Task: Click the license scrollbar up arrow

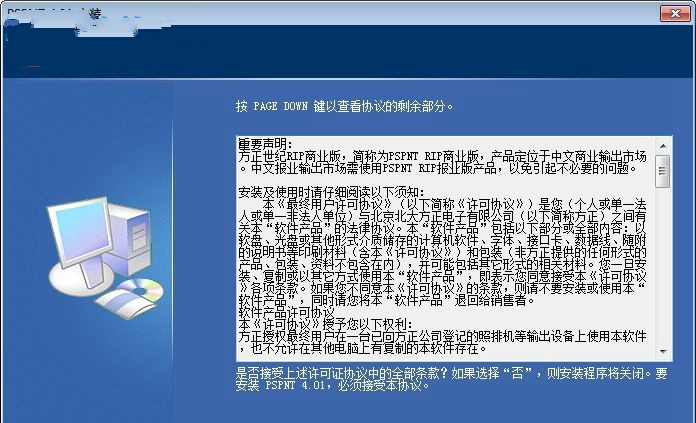Action: pos(663,146)
